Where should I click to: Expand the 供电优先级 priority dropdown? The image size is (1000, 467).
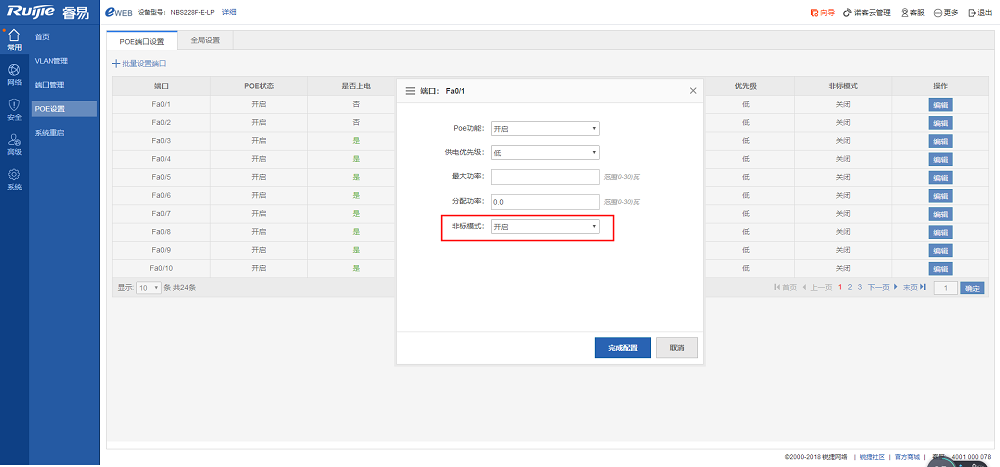[x=545, y=152]
